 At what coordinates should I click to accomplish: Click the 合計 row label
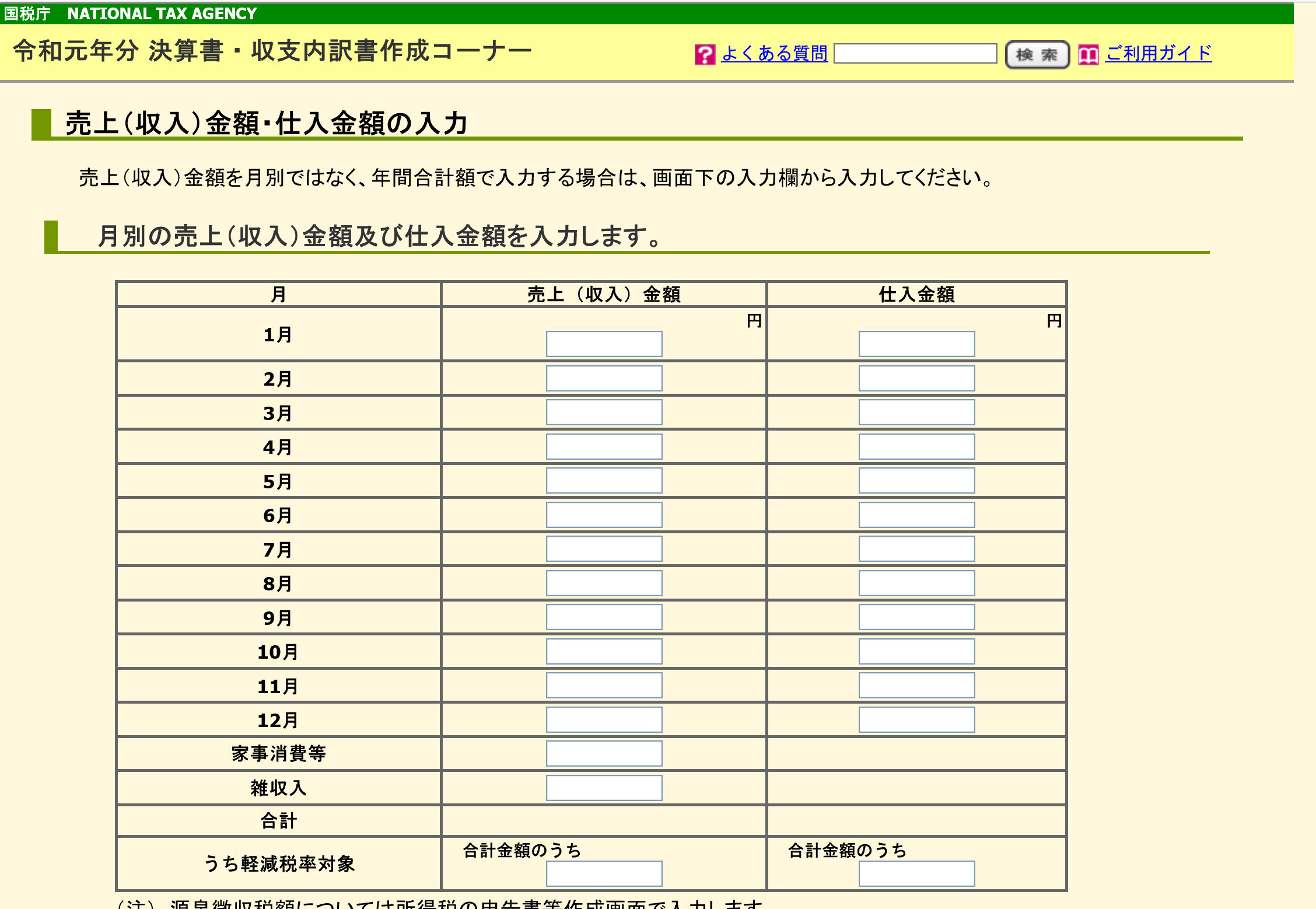pyautogui.click(x=278, y=821)
